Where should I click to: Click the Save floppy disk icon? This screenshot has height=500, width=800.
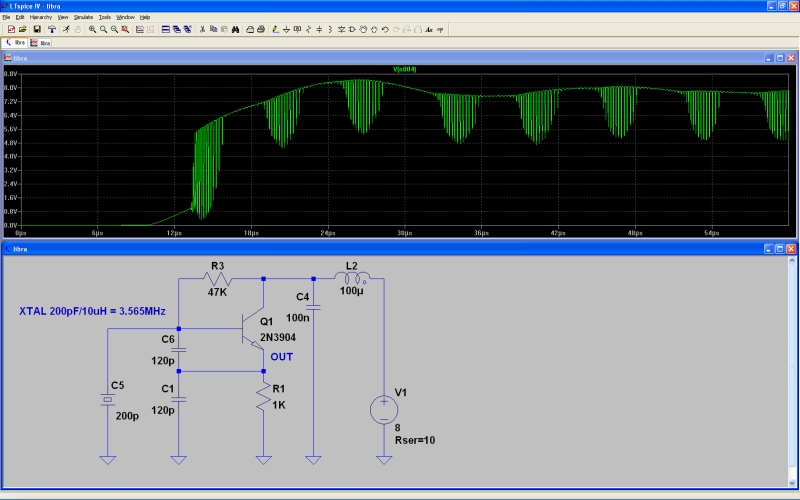[37, 29]
